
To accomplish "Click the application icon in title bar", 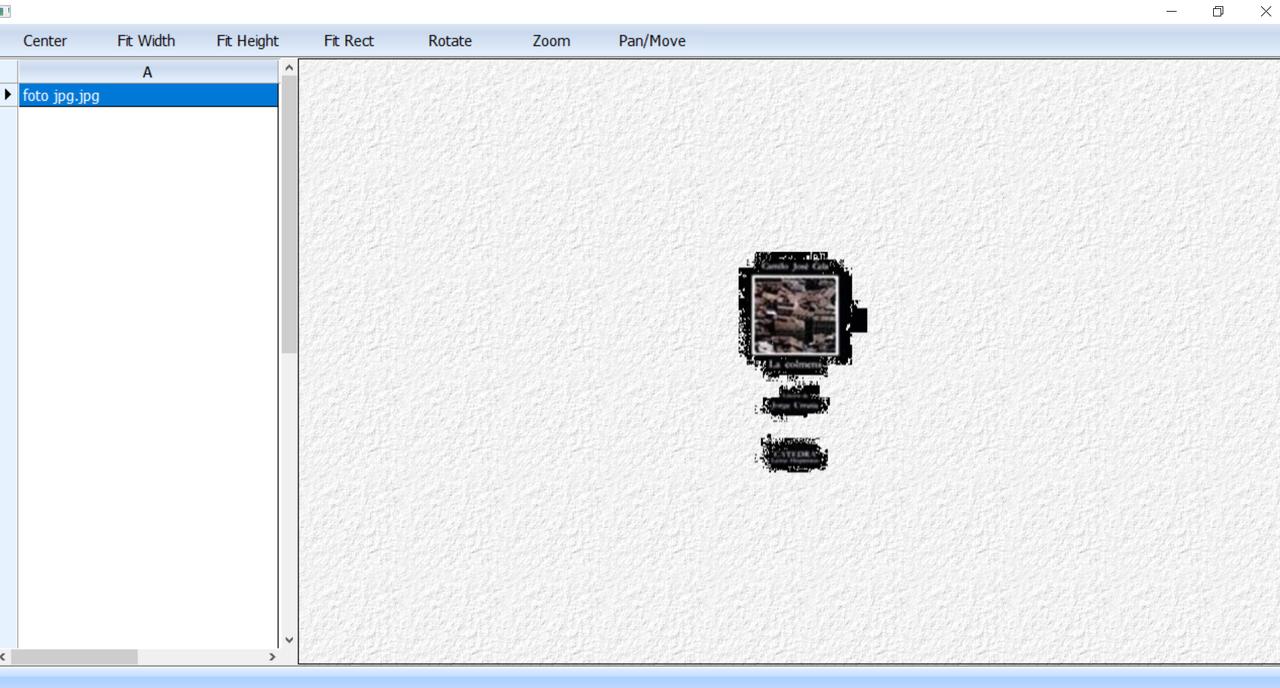I will click(x=5, y=11).
